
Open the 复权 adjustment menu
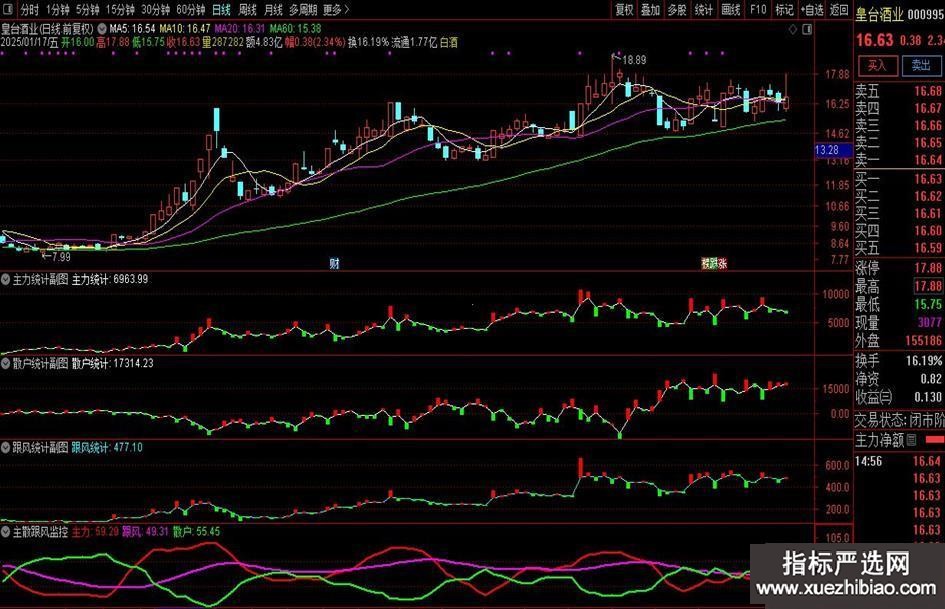(624, 10)
